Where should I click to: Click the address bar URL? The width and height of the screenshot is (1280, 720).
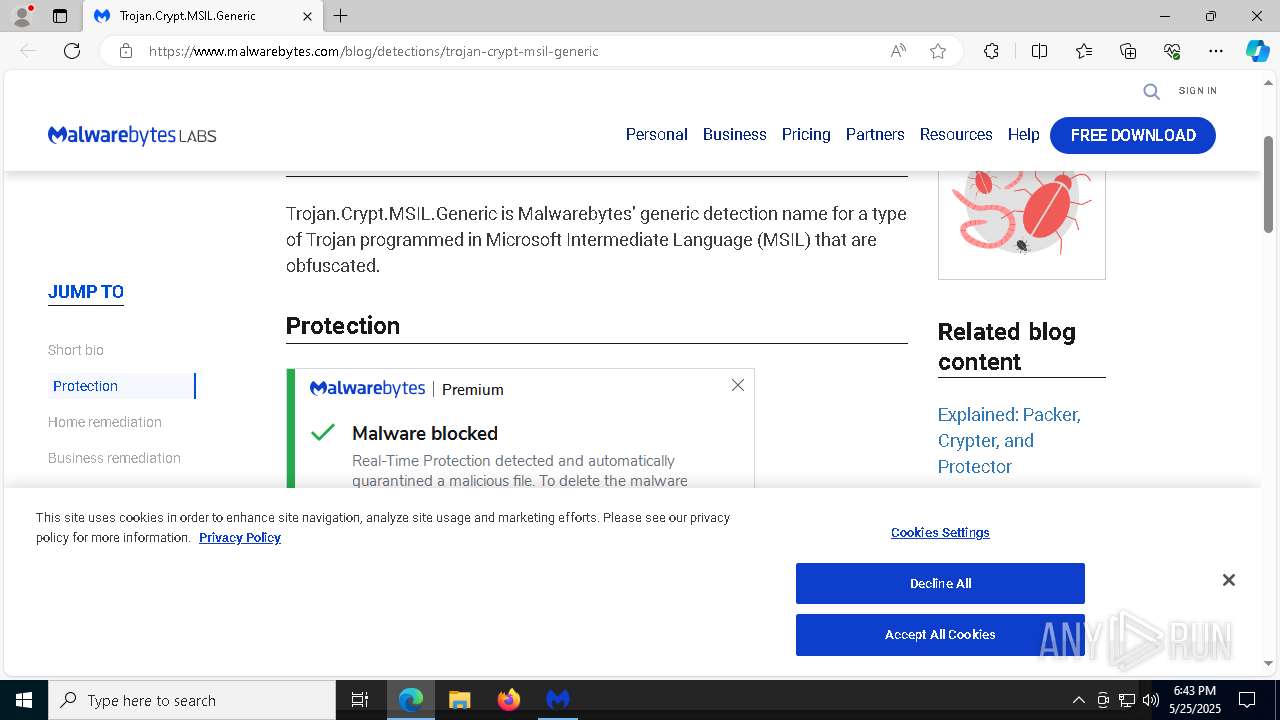coord(373,51)
